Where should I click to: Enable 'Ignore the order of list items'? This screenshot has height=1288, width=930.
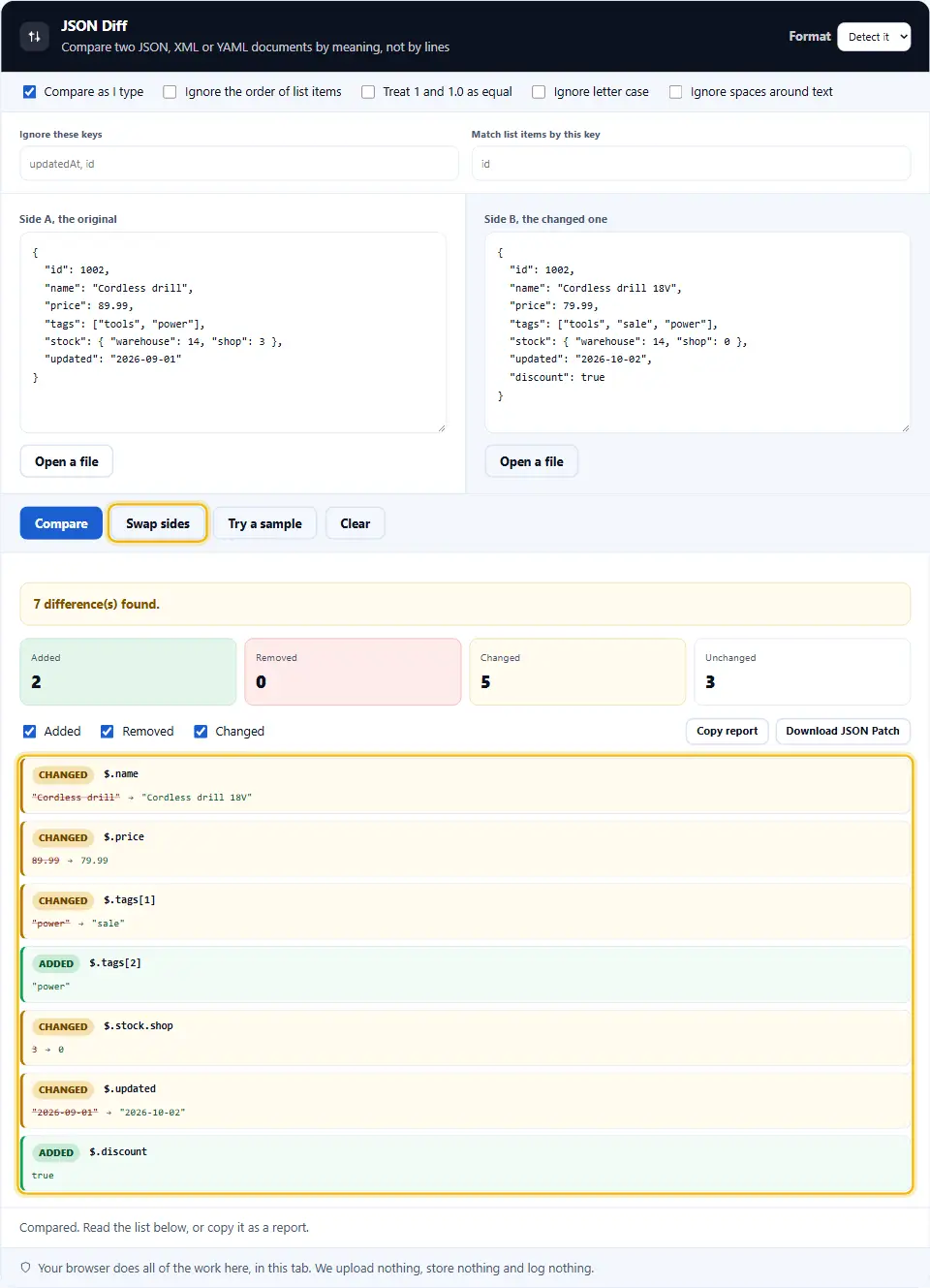170,92
